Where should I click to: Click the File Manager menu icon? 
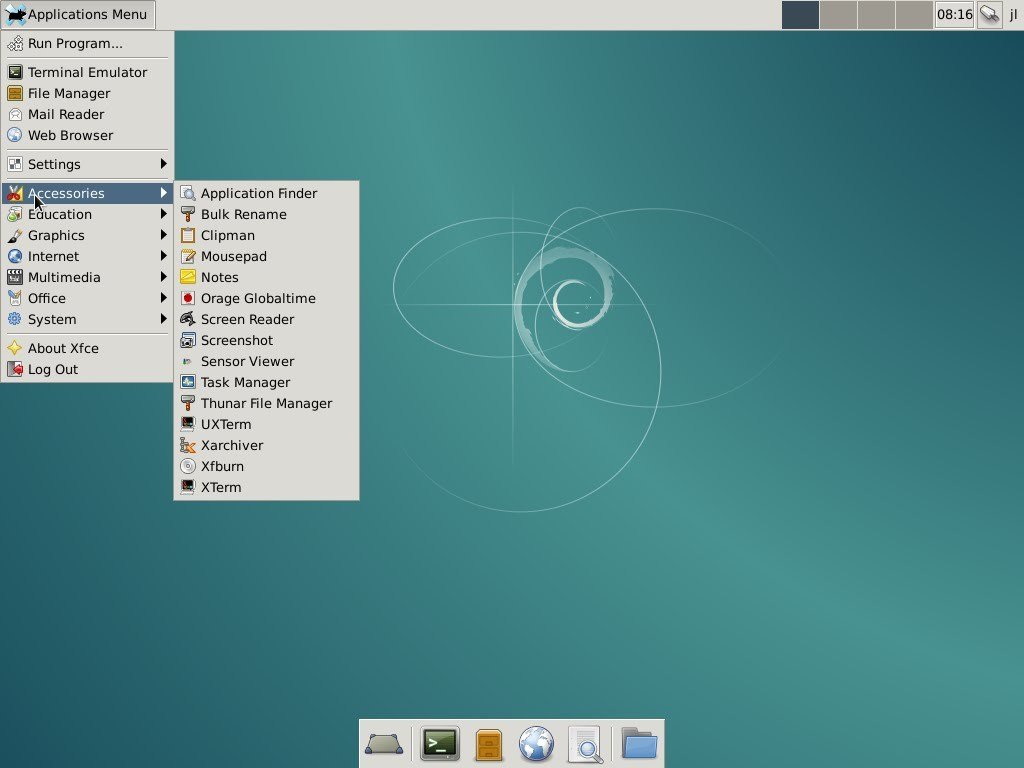pyautogui.click(x=14, y=93)
